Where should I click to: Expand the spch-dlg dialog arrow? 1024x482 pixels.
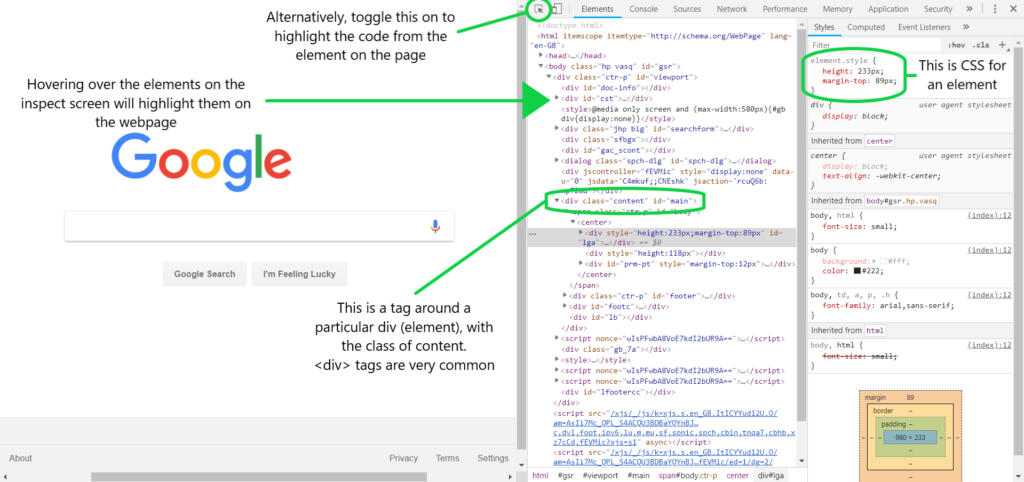tap(556, 161)
